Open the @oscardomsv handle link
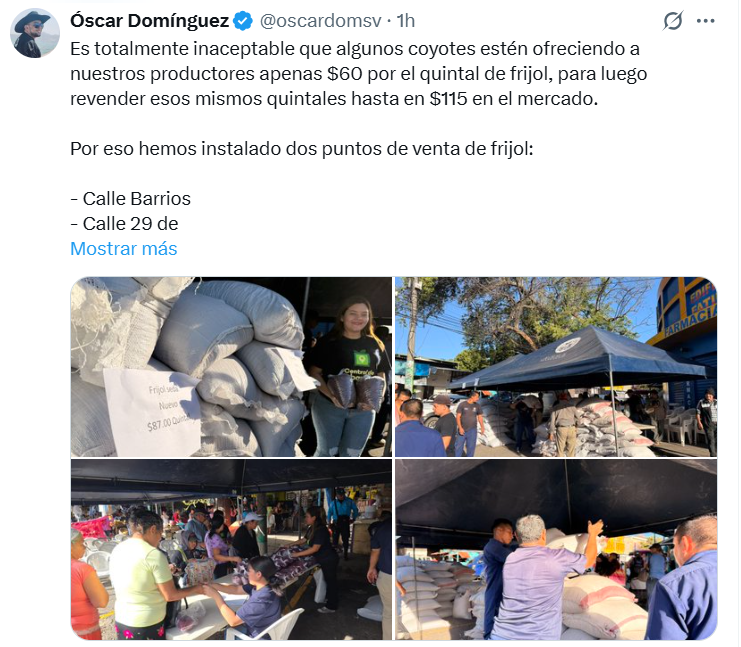The height and width of the screenshot is (647, 741). [320, 21]
